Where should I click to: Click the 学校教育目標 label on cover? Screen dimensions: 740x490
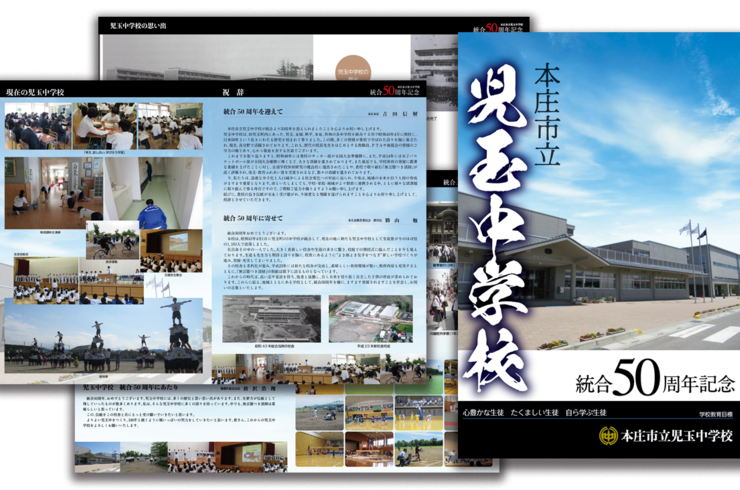(x=716, y=414)
